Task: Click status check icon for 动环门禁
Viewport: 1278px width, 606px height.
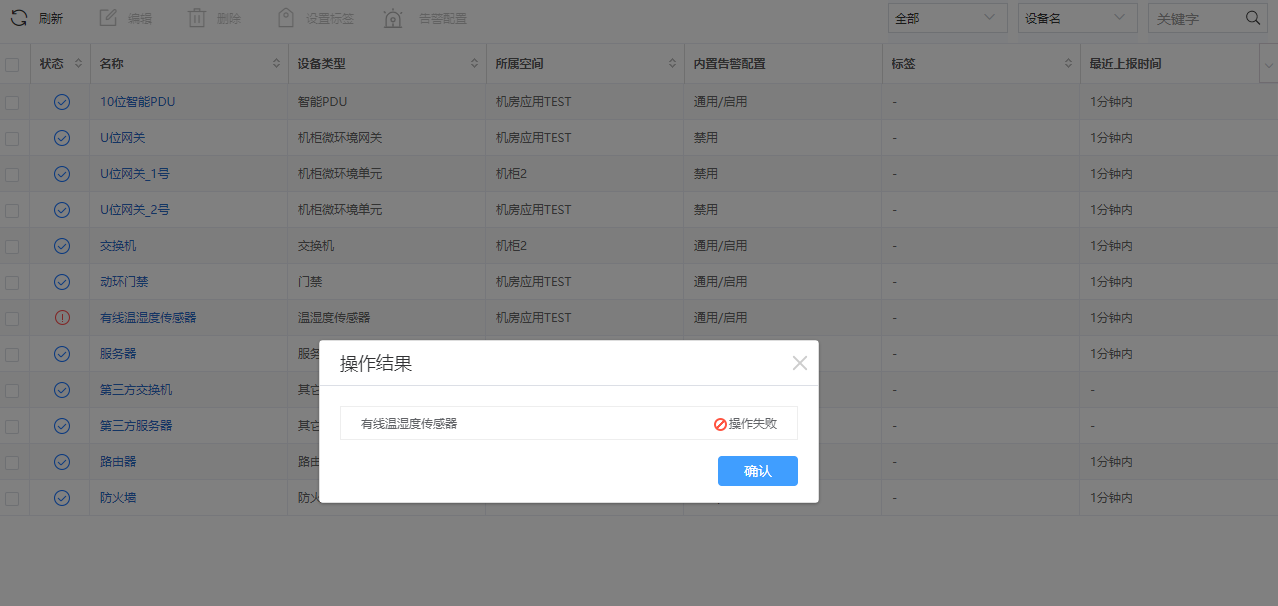Action: point(62,282)
